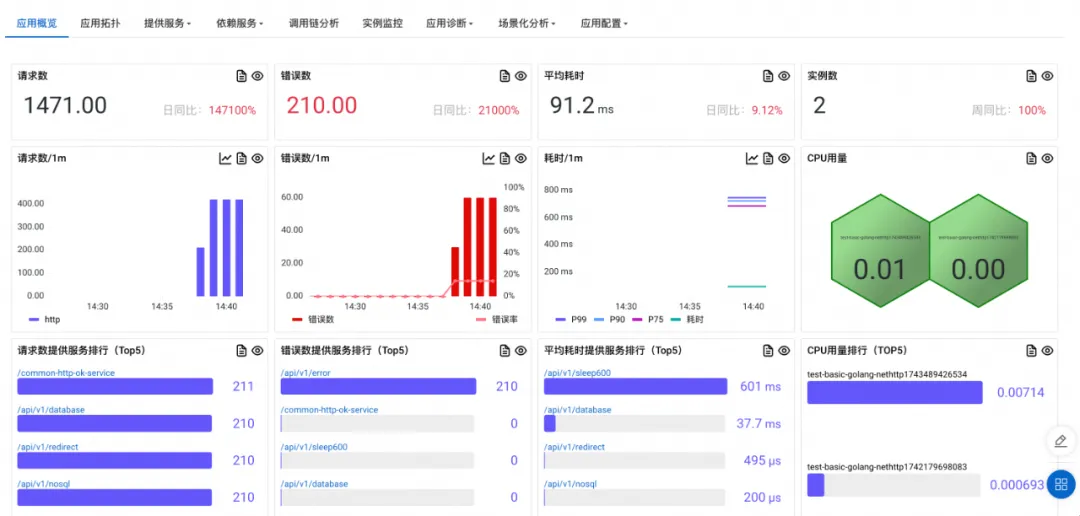This screenshot has width=1080, height=516.
Task: Click /api/v1/sleep600 link in 平均耗时 ranking
Action: coord(577,373)
